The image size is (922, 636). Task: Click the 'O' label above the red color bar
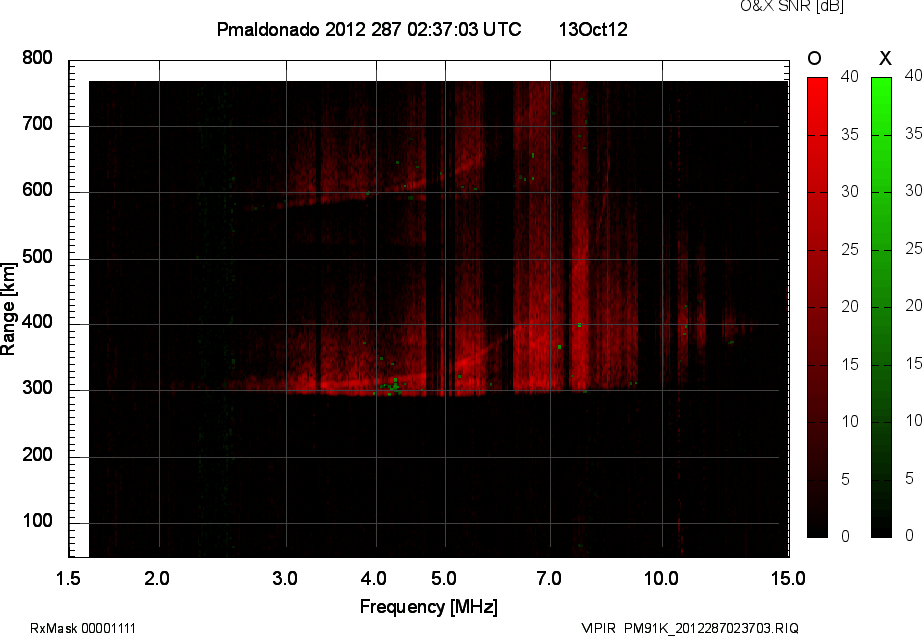(x=814, y=58)
